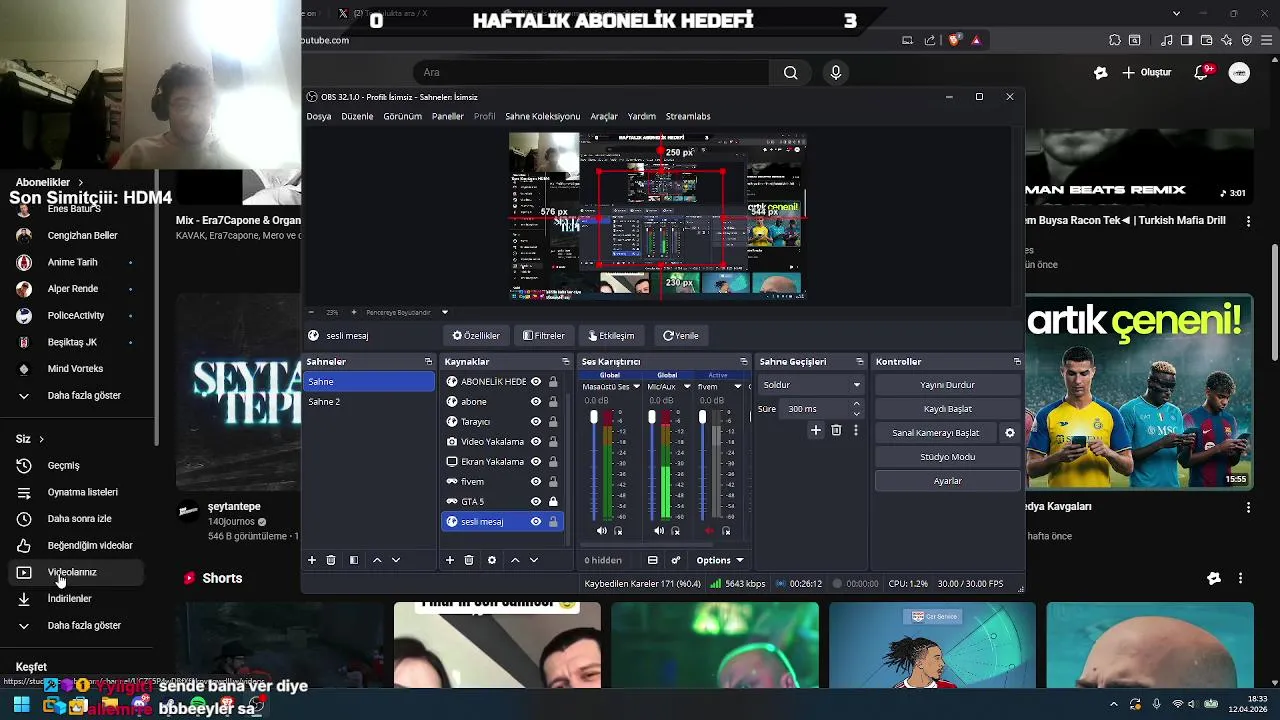Open source Özellikler button

(476, 336)
